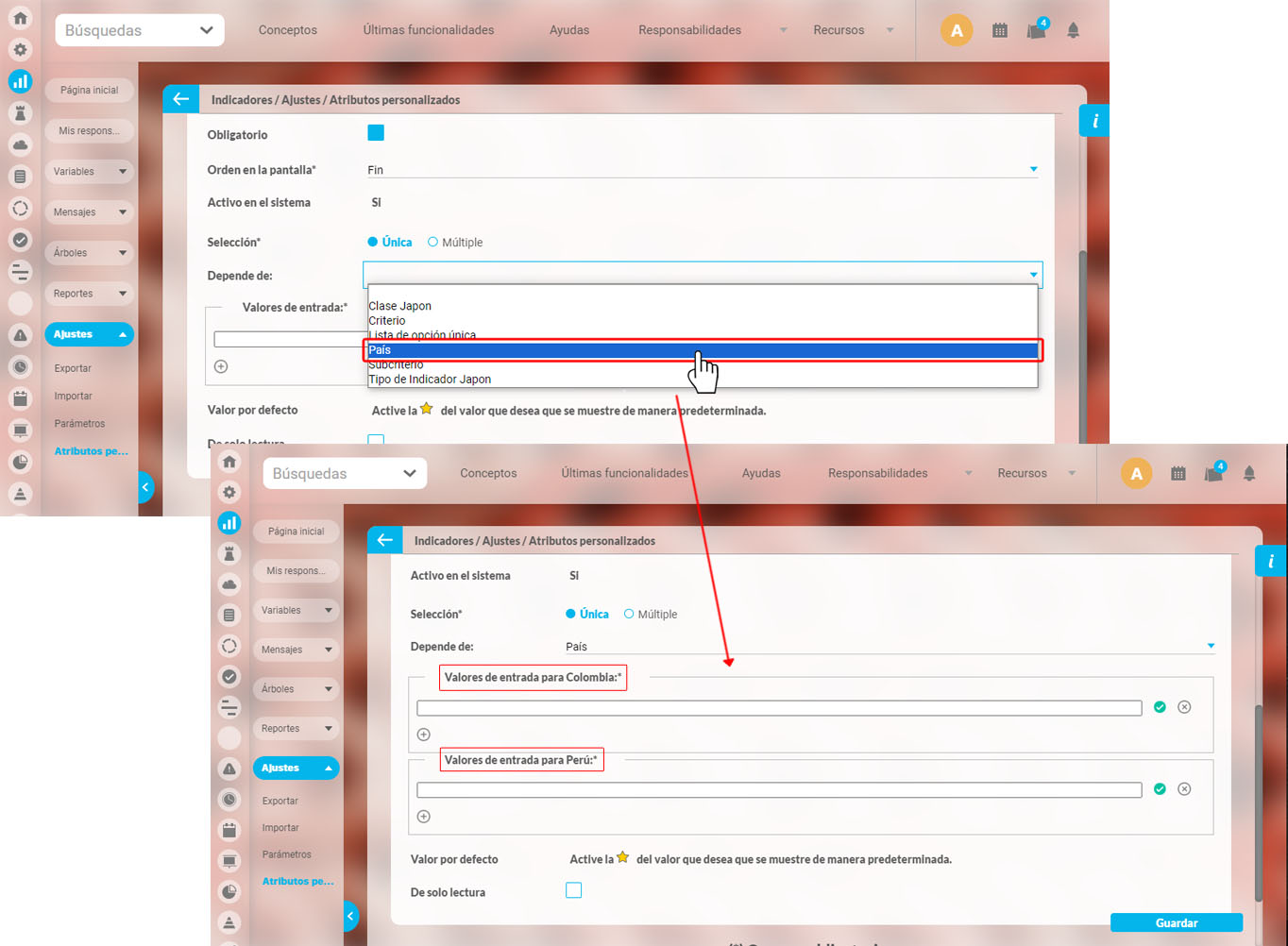Choose País from the dropdown list
The width and height of the screenshot is (1288, 946).
pos(703,350)
